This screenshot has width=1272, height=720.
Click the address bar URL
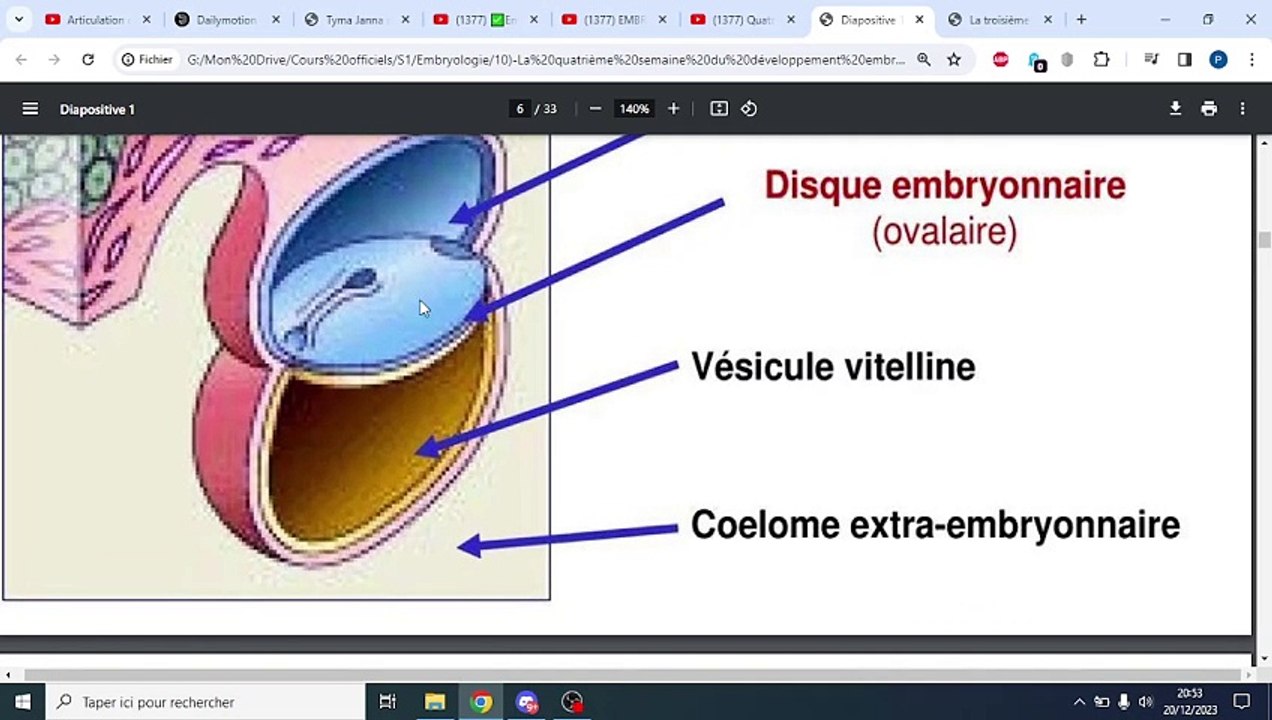tap(546, 60)
